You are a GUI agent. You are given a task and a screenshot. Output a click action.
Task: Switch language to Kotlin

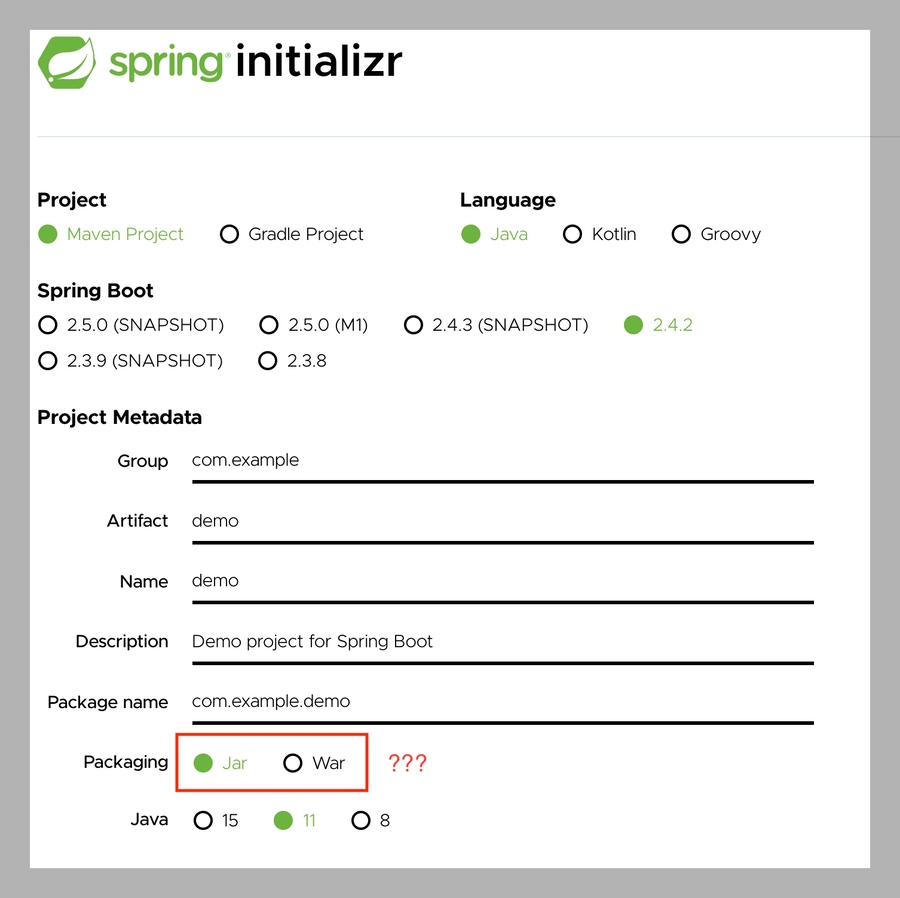(x=573, y=235)
